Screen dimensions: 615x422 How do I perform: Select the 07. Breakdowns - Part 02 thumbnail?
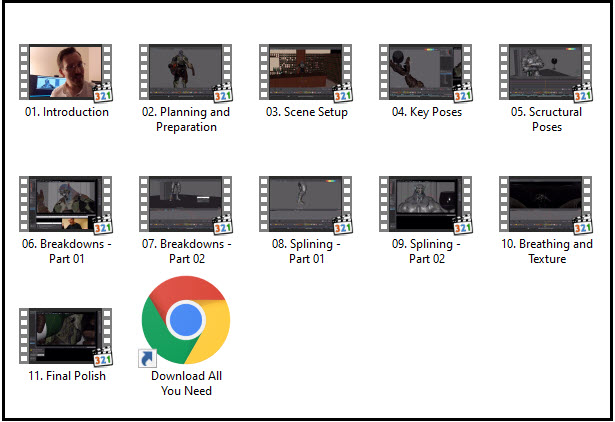tap(186, 204)
